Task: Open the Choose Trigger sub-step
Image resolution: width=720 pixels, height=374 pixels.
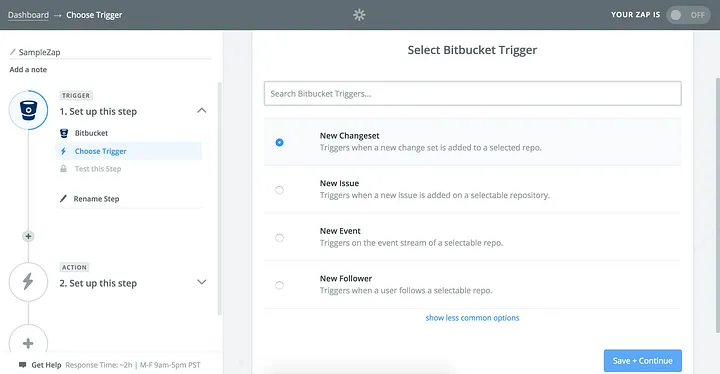Action: pyautogui.click(x=129, y=151)
